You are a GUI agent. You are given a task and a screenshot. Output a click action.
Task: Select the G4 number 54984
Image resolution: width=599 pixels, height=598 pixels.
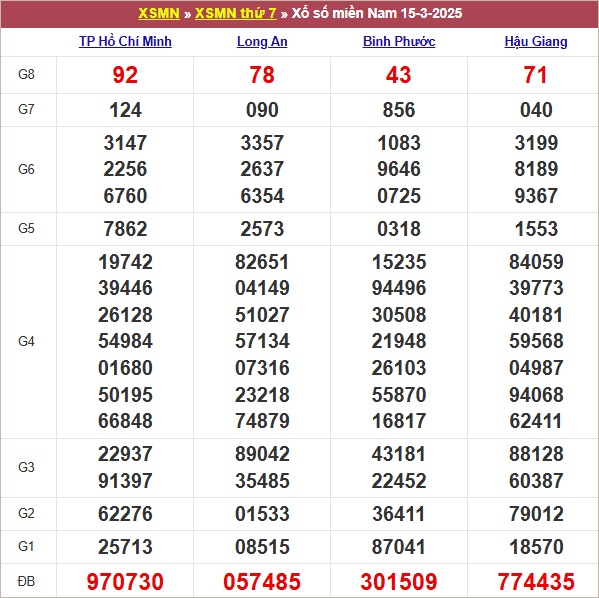click(x=125, y=341)
